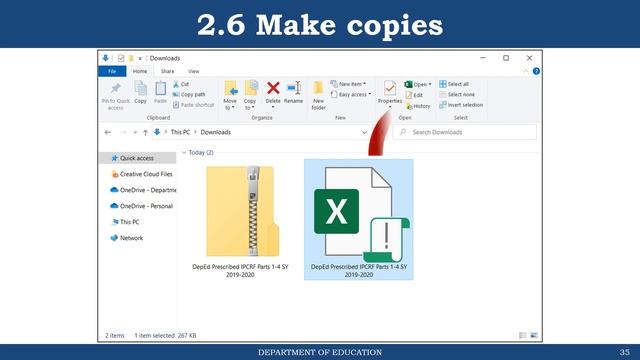The image size is (640, 360).
Task: Open the New item dropdown
Action: [348, 84]
